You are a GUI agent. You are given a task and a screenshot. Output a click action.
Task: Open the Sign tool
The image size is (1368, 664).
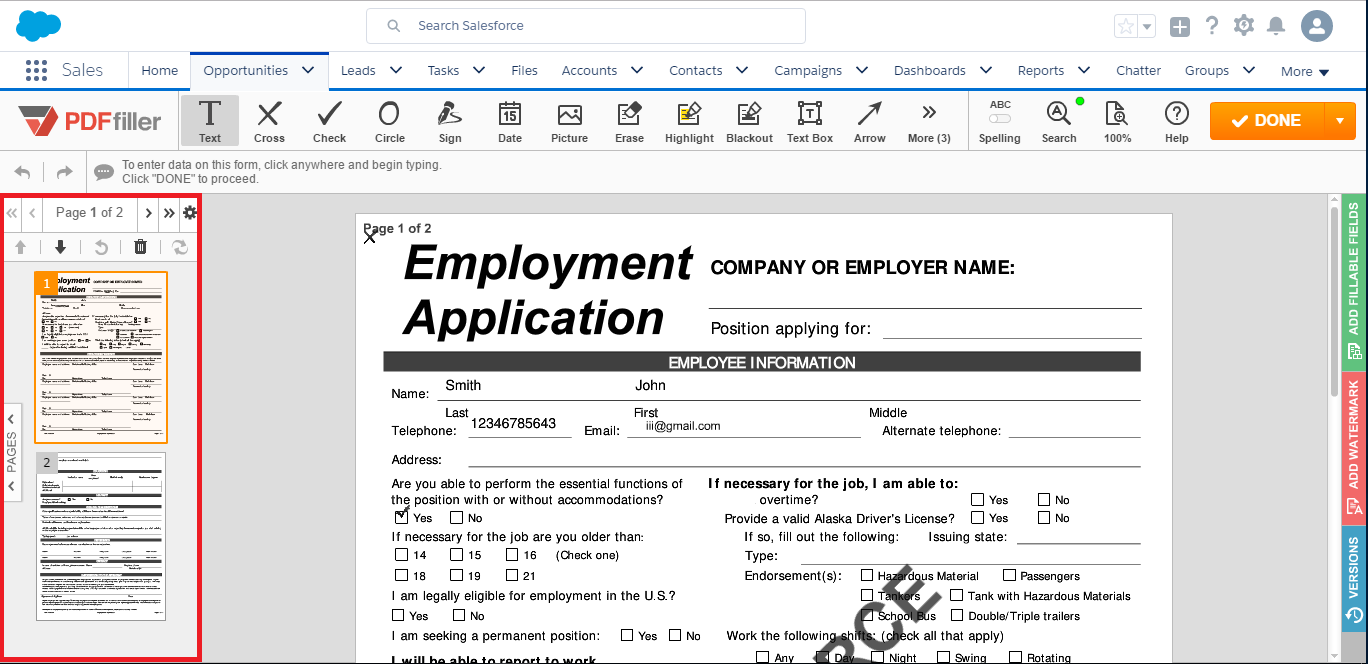tap(450, 121)
